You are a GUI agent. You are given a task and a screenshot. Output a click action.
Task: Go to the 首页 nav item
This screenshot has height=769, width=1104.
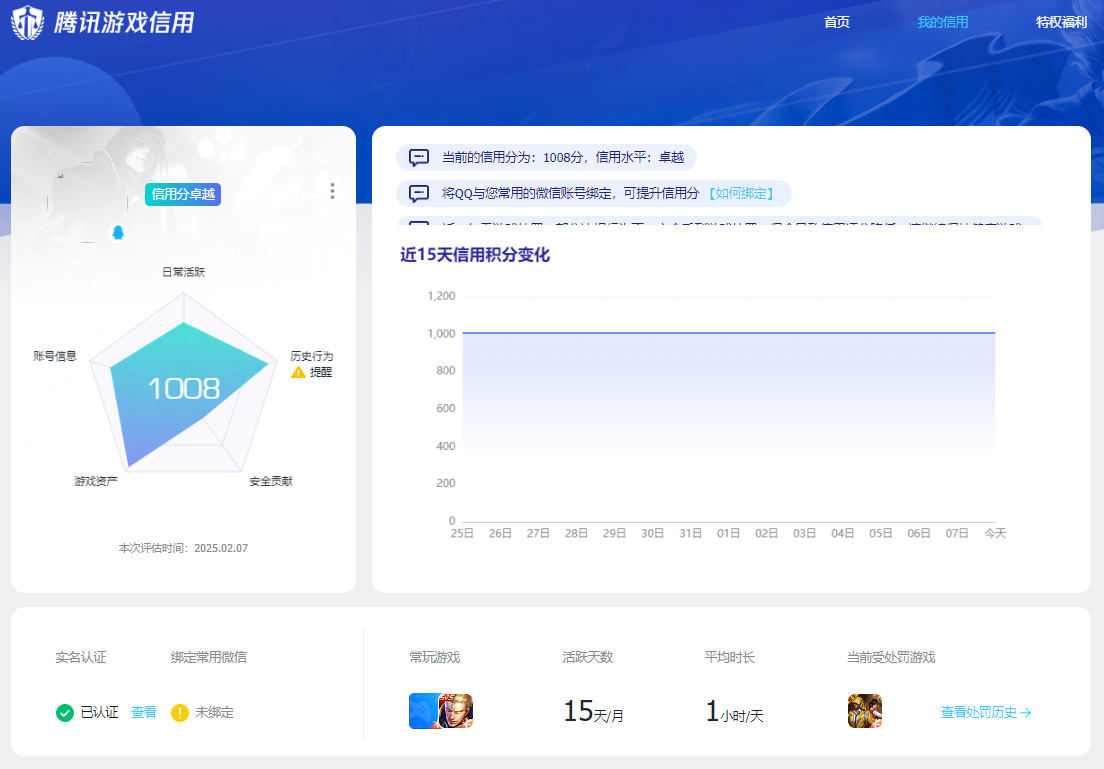(x=836, y=22)
